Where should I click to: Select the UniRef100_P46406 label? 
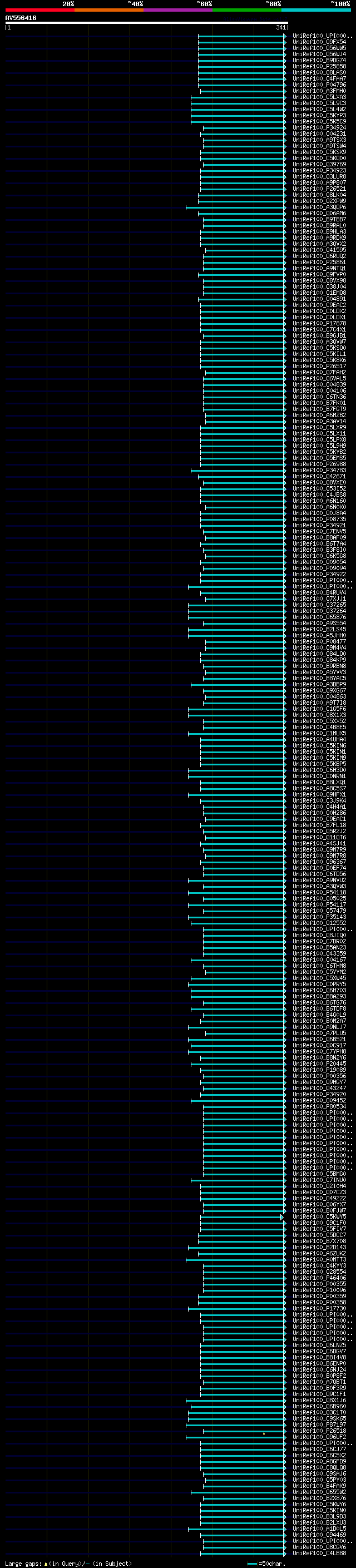tap(319, 1278)
